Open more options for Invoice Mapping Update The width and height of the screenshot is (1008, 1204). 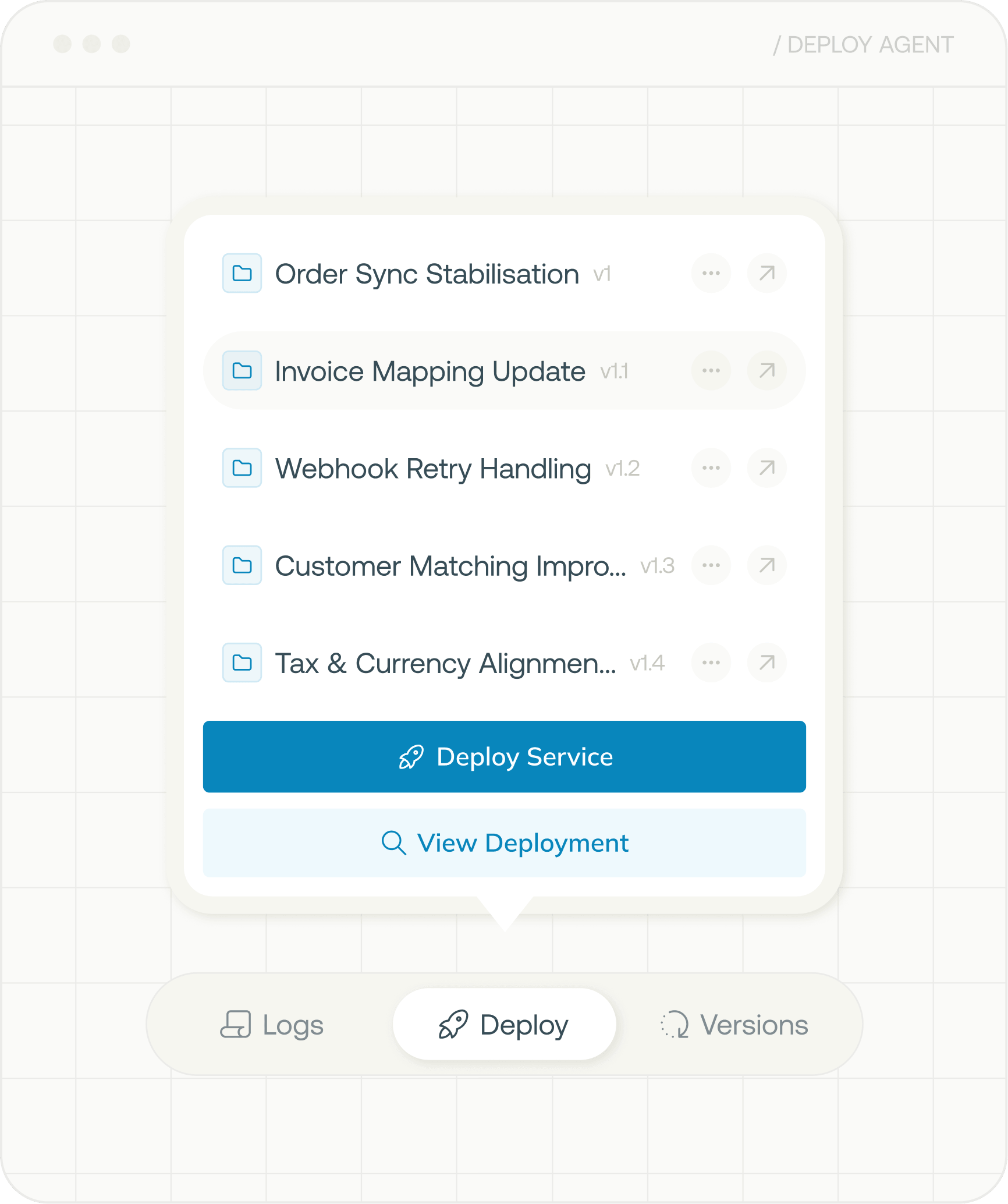711,370
